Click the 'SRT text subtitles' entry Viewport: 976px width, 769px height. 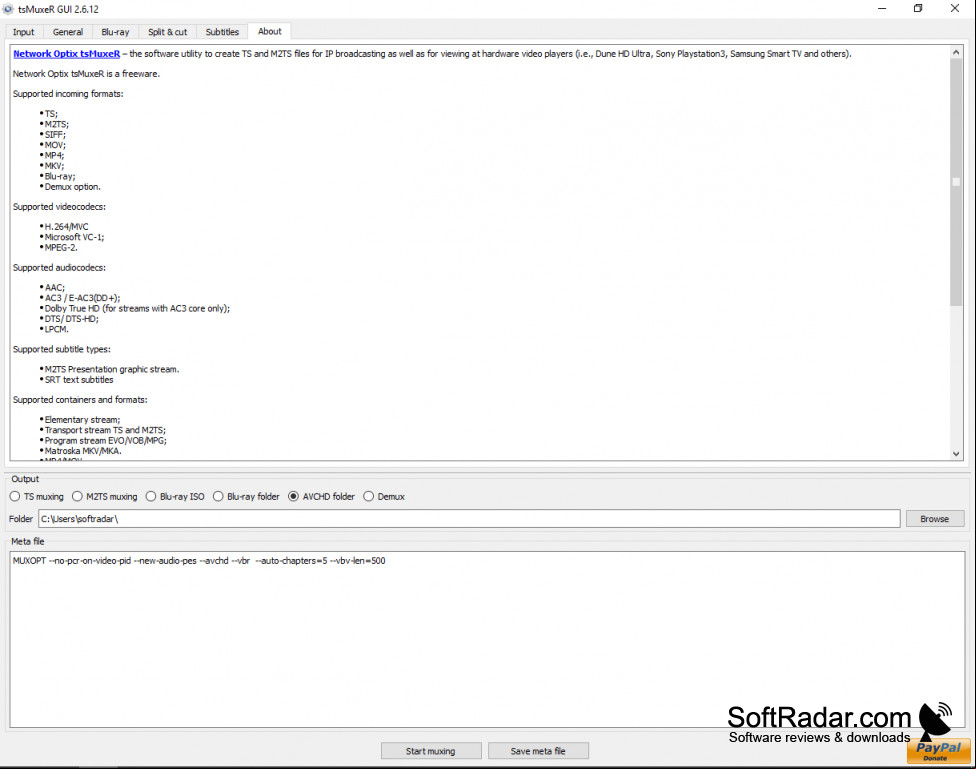tap(78, 380)
